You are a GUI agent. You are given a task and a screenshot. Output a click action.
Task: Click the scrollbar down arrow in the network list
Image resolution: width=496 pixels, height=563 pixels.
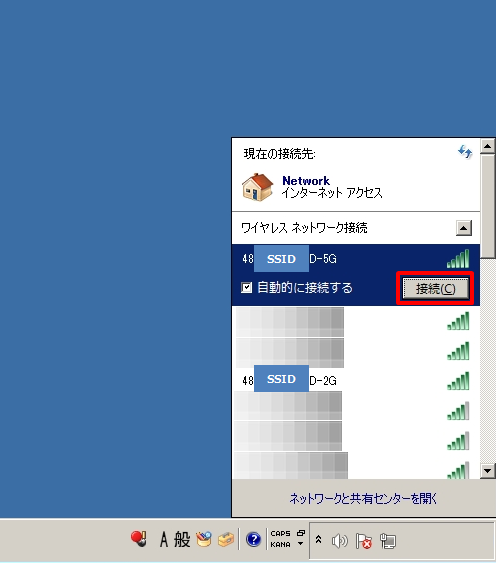[488, 471]
